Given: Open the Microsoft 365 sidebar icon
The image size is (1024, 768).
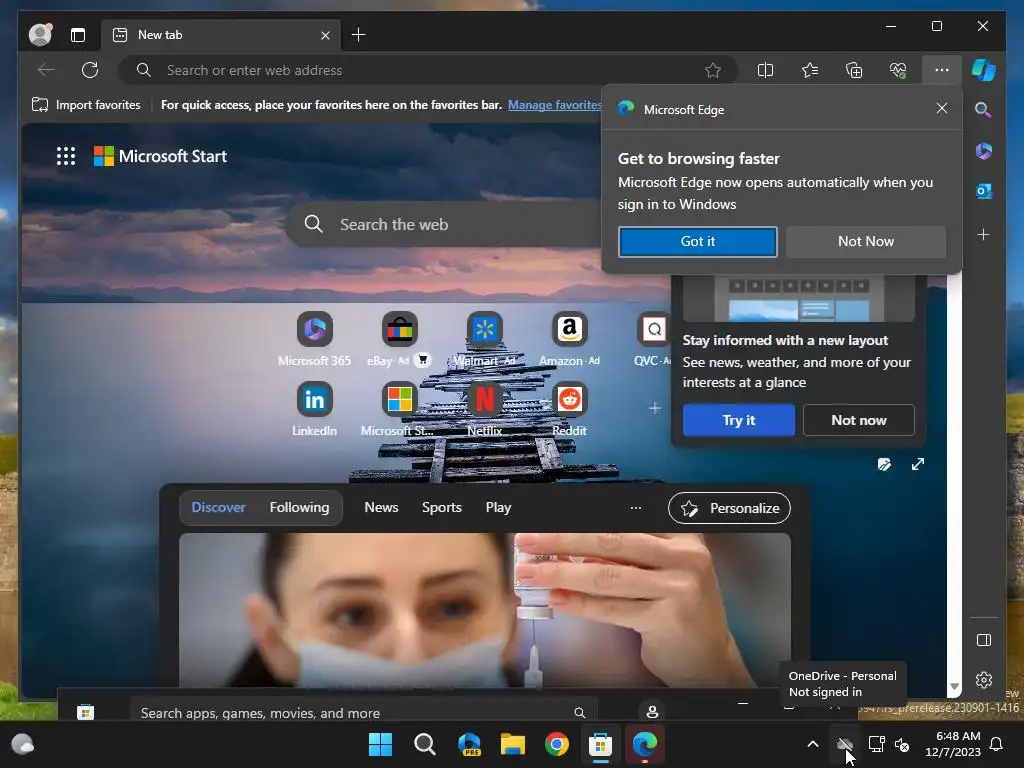Looking at the screenshot, I should click(984, 151).
